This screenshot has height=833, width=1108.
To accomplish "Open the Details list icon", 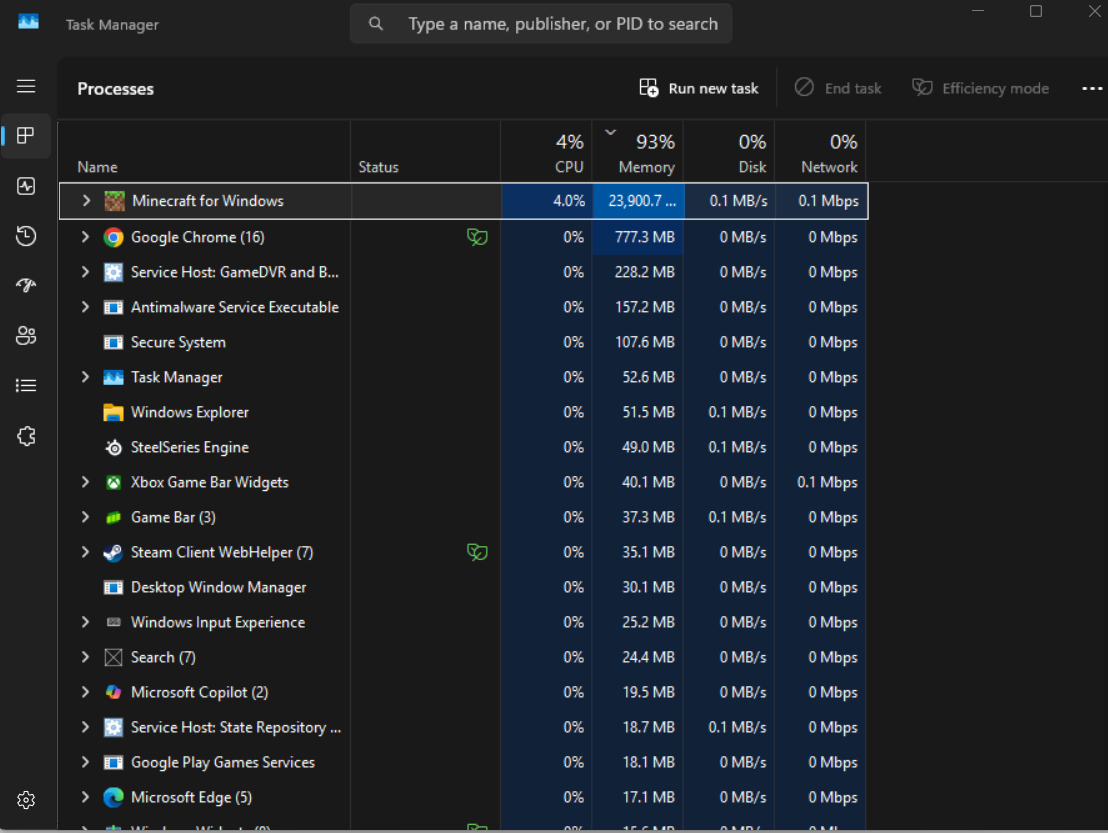I will (26, 386).
